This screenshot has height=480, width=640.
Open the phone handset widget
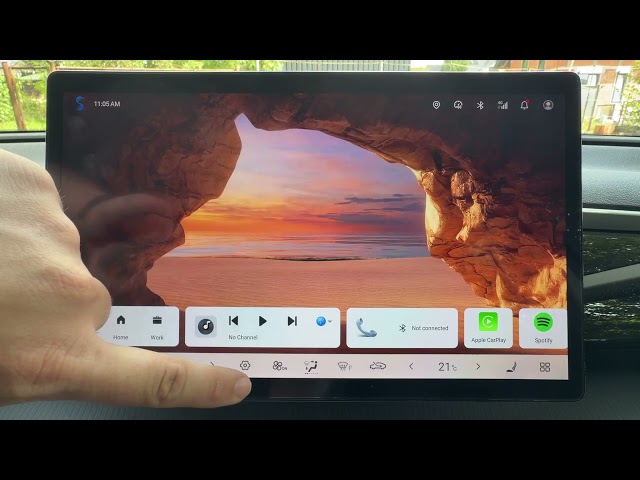366,328
